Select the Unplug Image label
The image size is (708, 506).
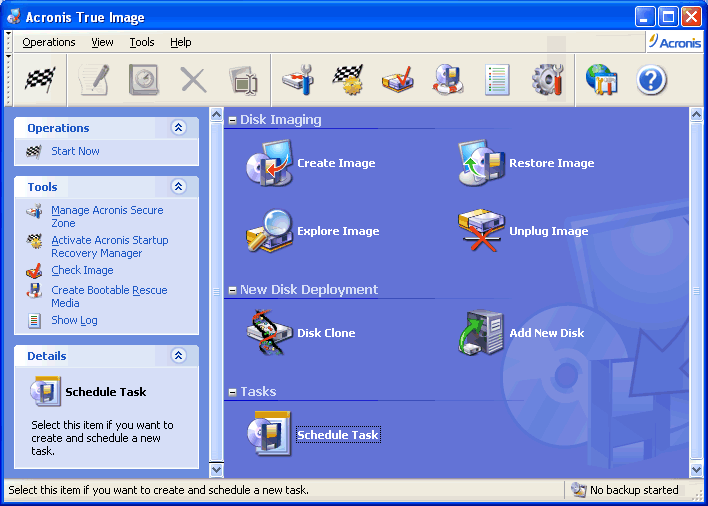[x=549, y=231]
